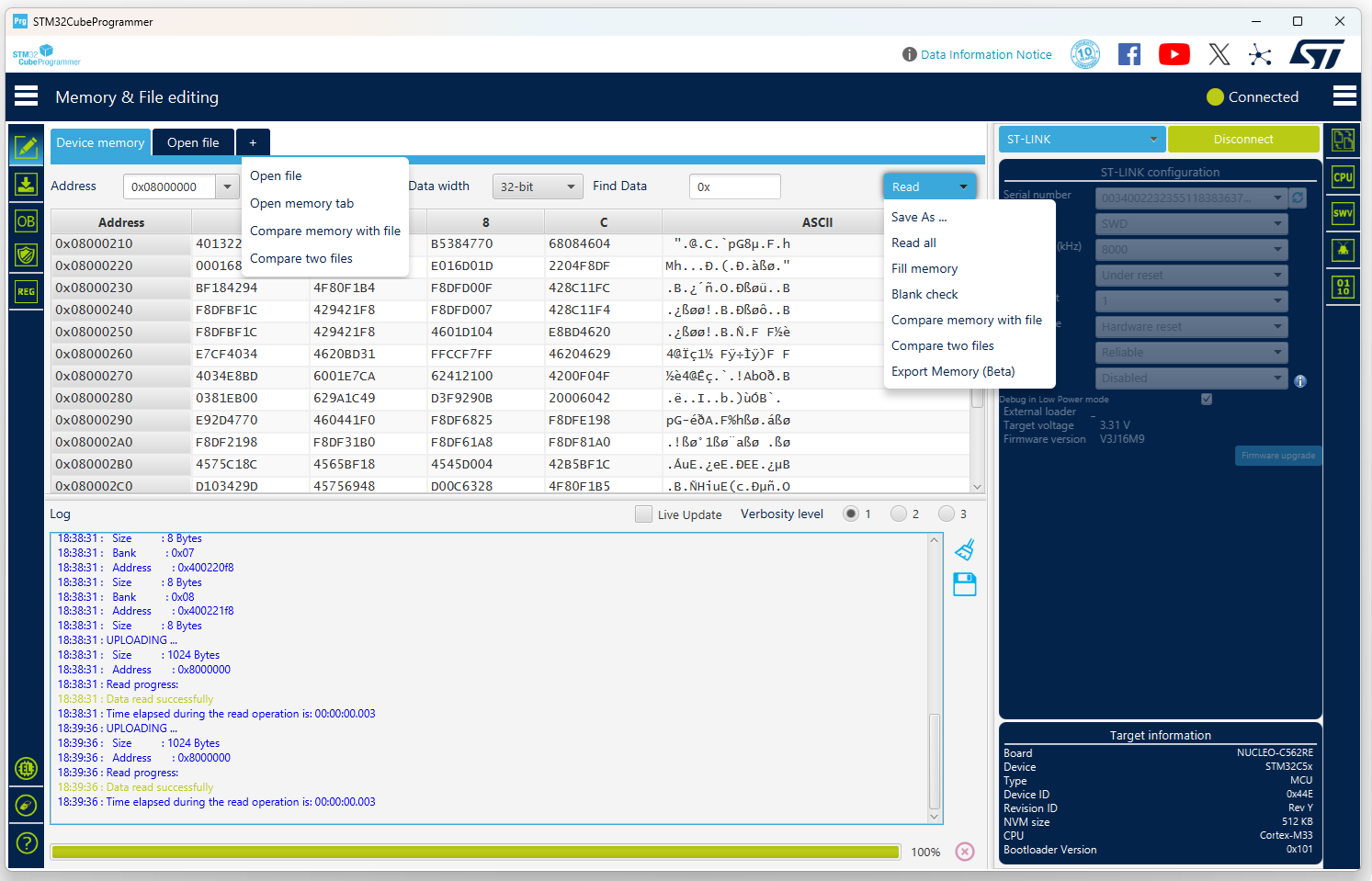The width and height of the screenshot is (1372, 881).
Task: Open the X social icon
Action: 1219,54
